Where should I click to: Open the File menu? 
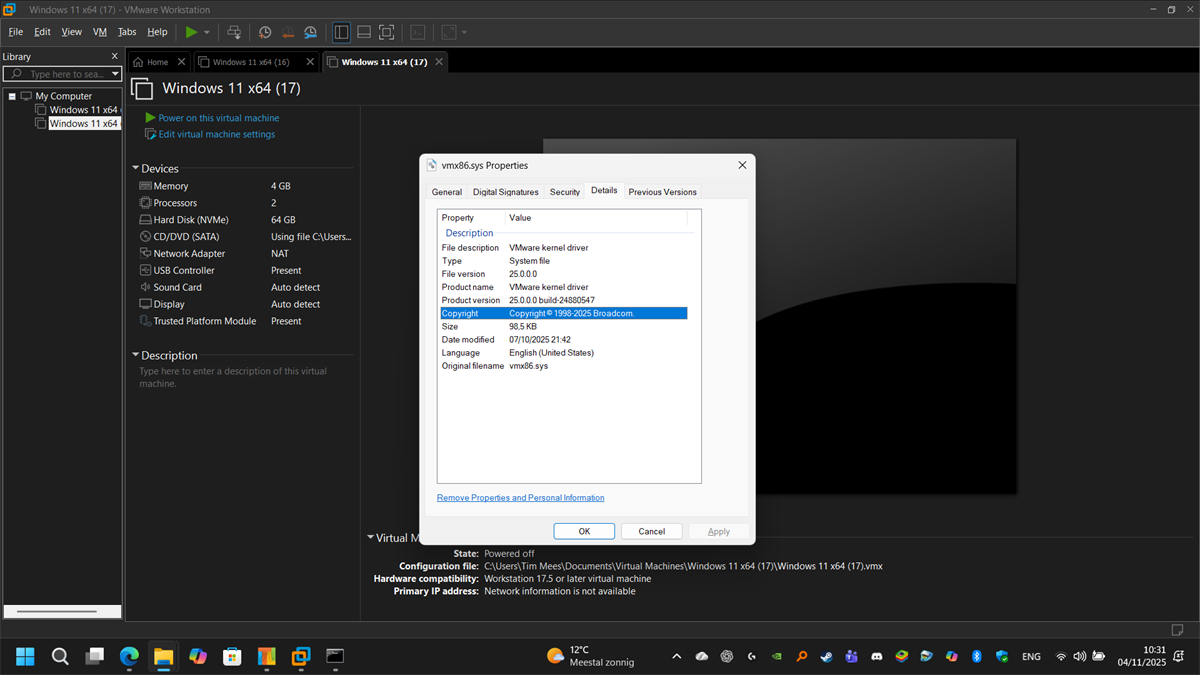[16, 32]
